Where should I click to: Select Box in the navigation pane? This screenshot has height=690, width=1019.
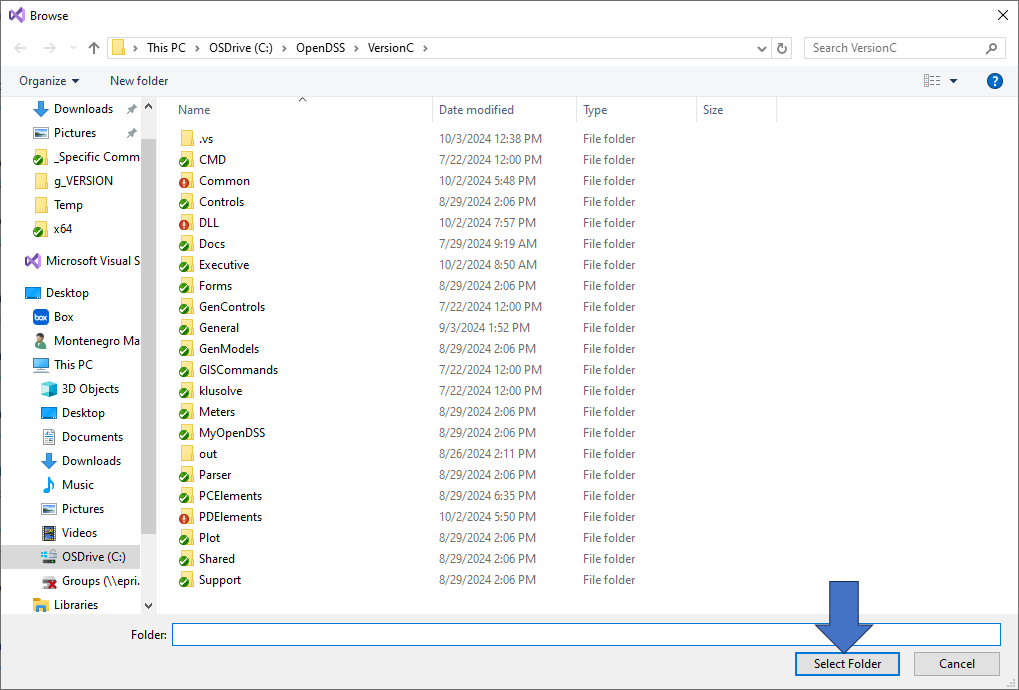(x=64, y=316)
